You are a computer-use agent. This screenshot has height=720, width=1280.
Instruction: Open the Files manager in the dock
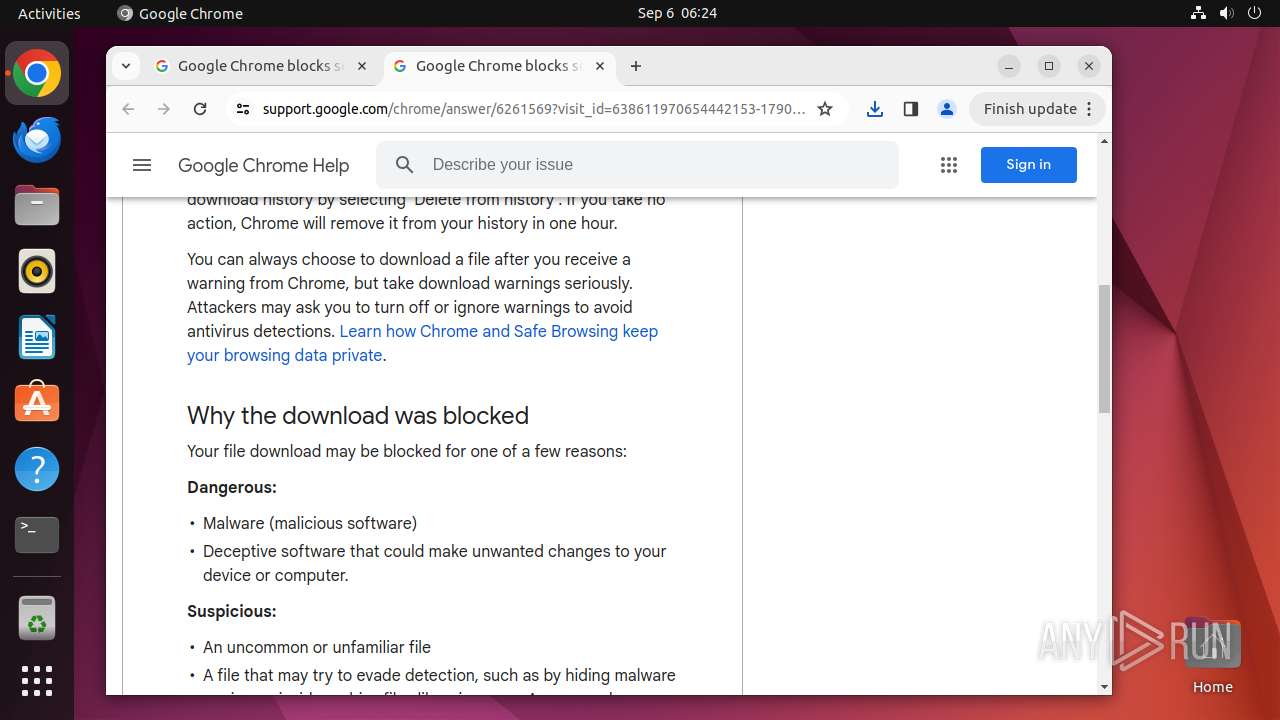point(37,206)
